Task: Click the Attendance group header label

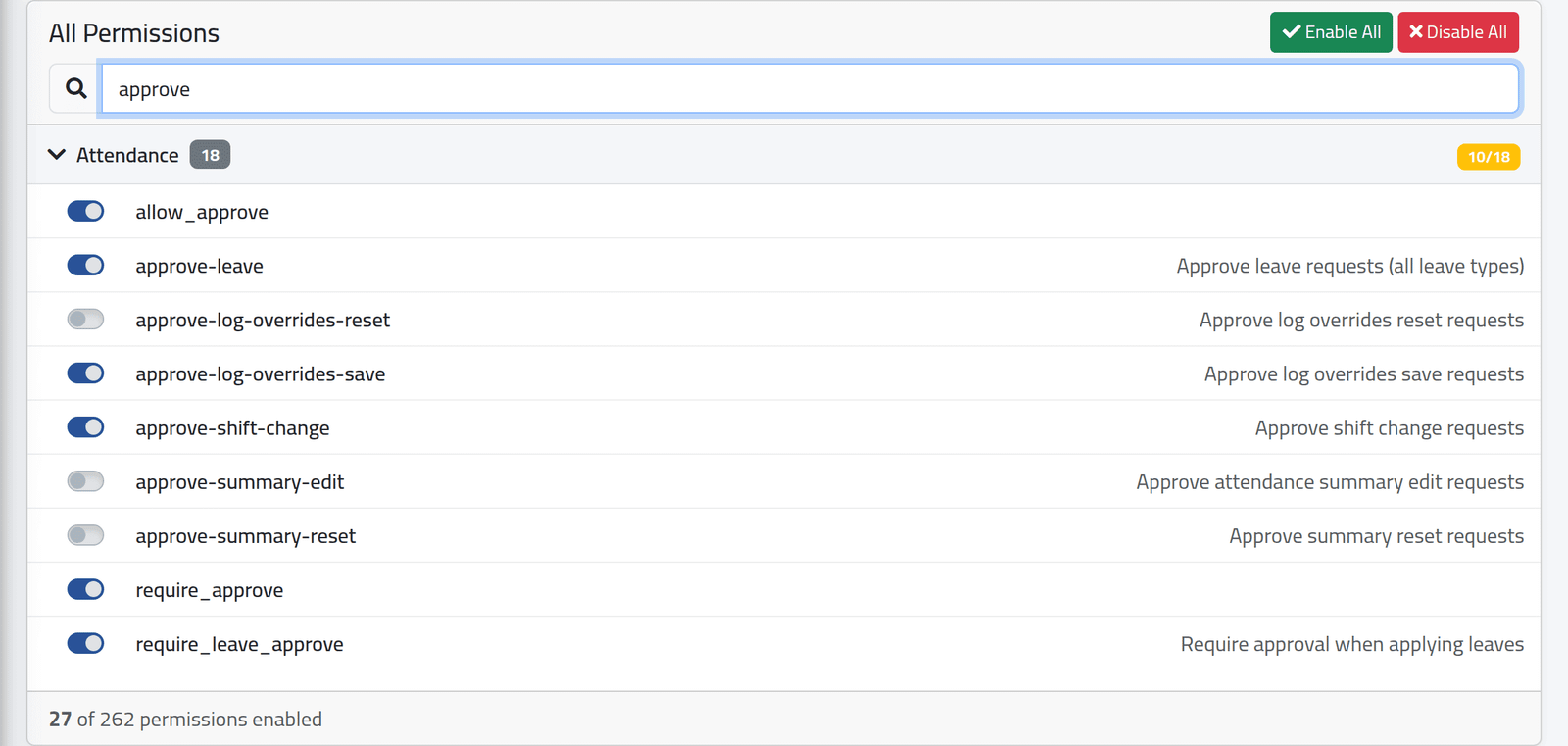Action: click(127, 155)
